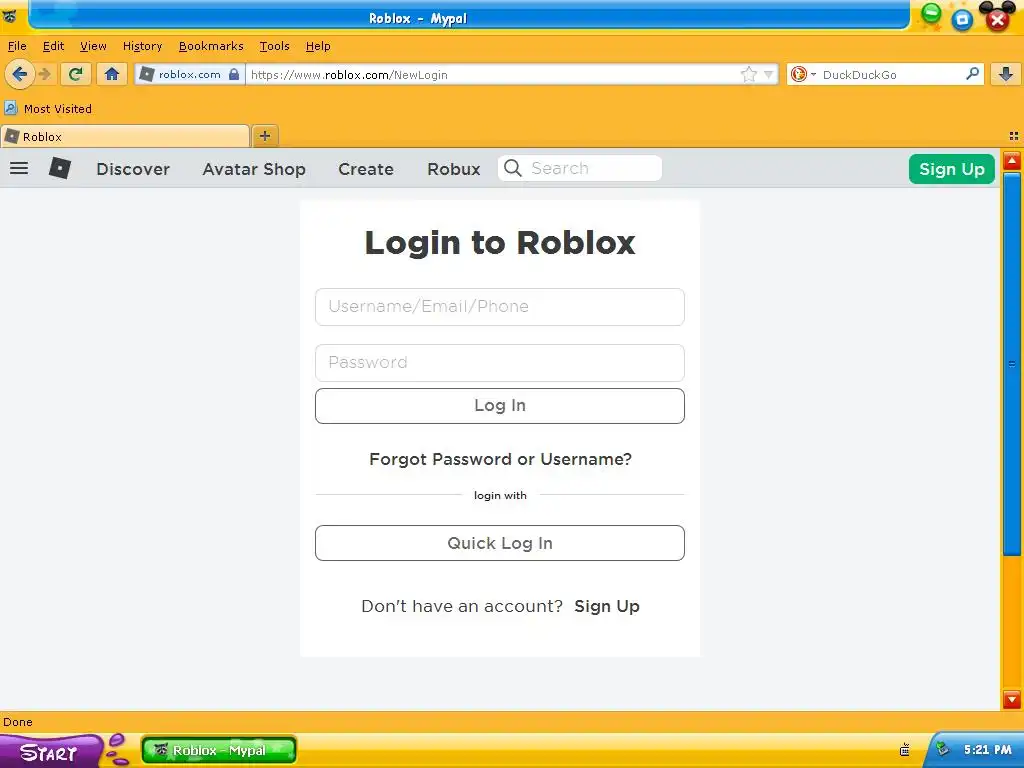Image resolution: width=1024 pixels, height=768 pixels.
Task: Open the tab groups grid icon
Action: 1014,136
